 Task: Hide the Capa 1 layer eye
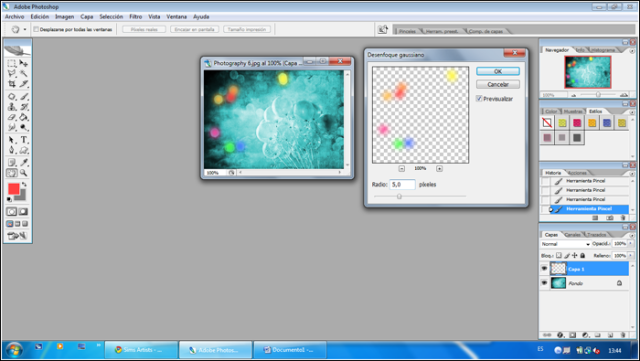point(544,269)
